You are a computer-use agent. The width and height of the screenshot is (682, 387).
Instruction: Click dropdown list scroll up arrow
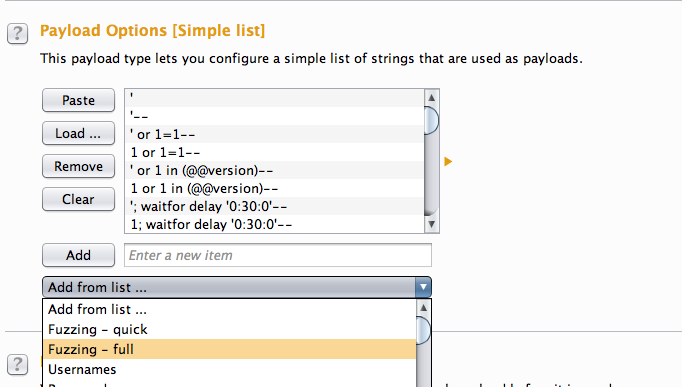tap(423, 308)
